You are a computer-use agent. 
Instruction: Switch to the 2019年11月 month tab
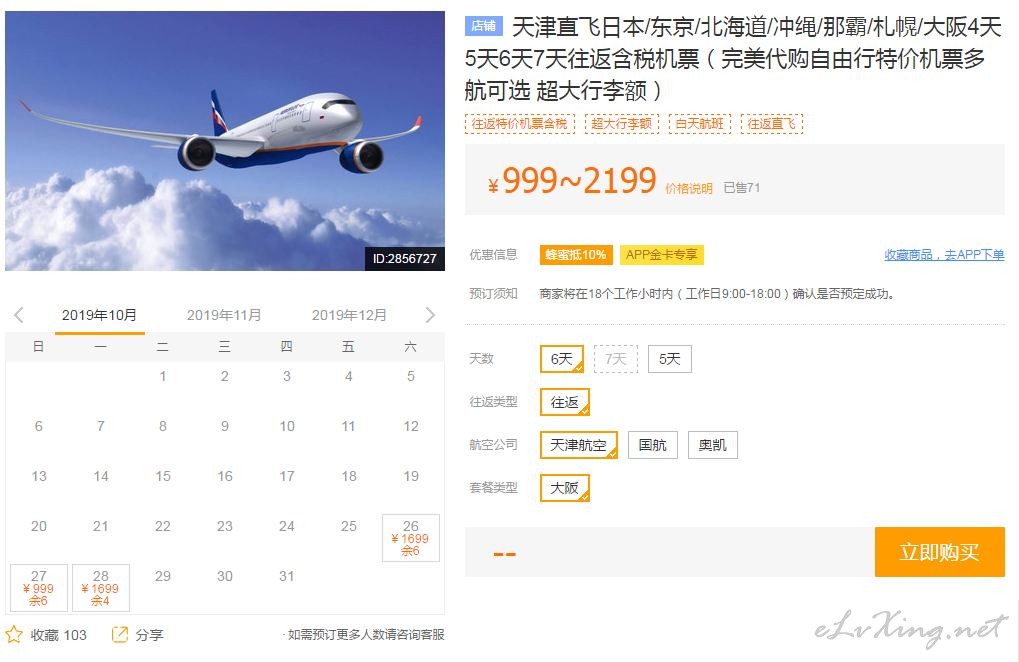[x=224, y=315]
